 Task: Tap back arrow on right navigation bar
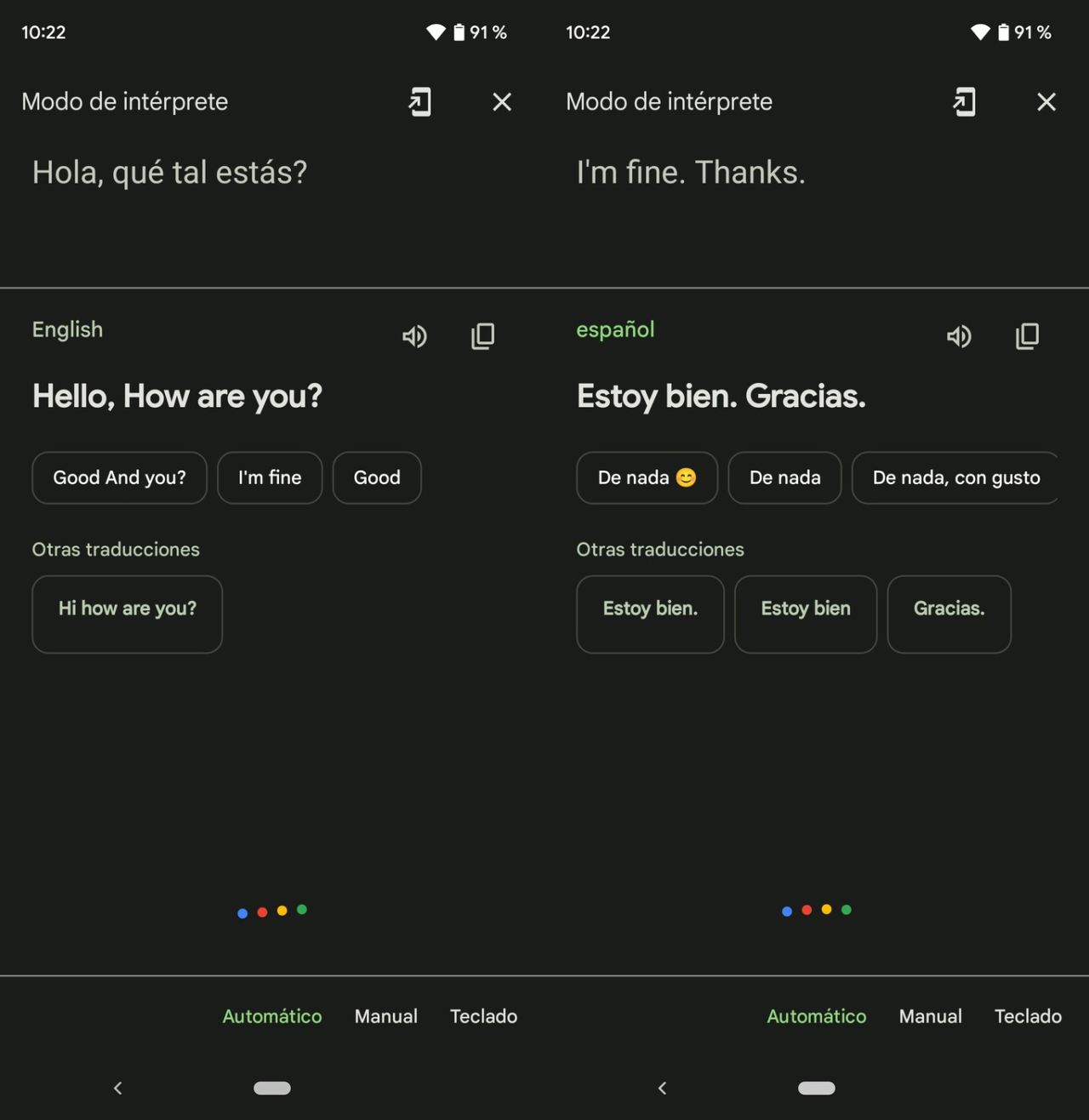(x=662, y=1088)
